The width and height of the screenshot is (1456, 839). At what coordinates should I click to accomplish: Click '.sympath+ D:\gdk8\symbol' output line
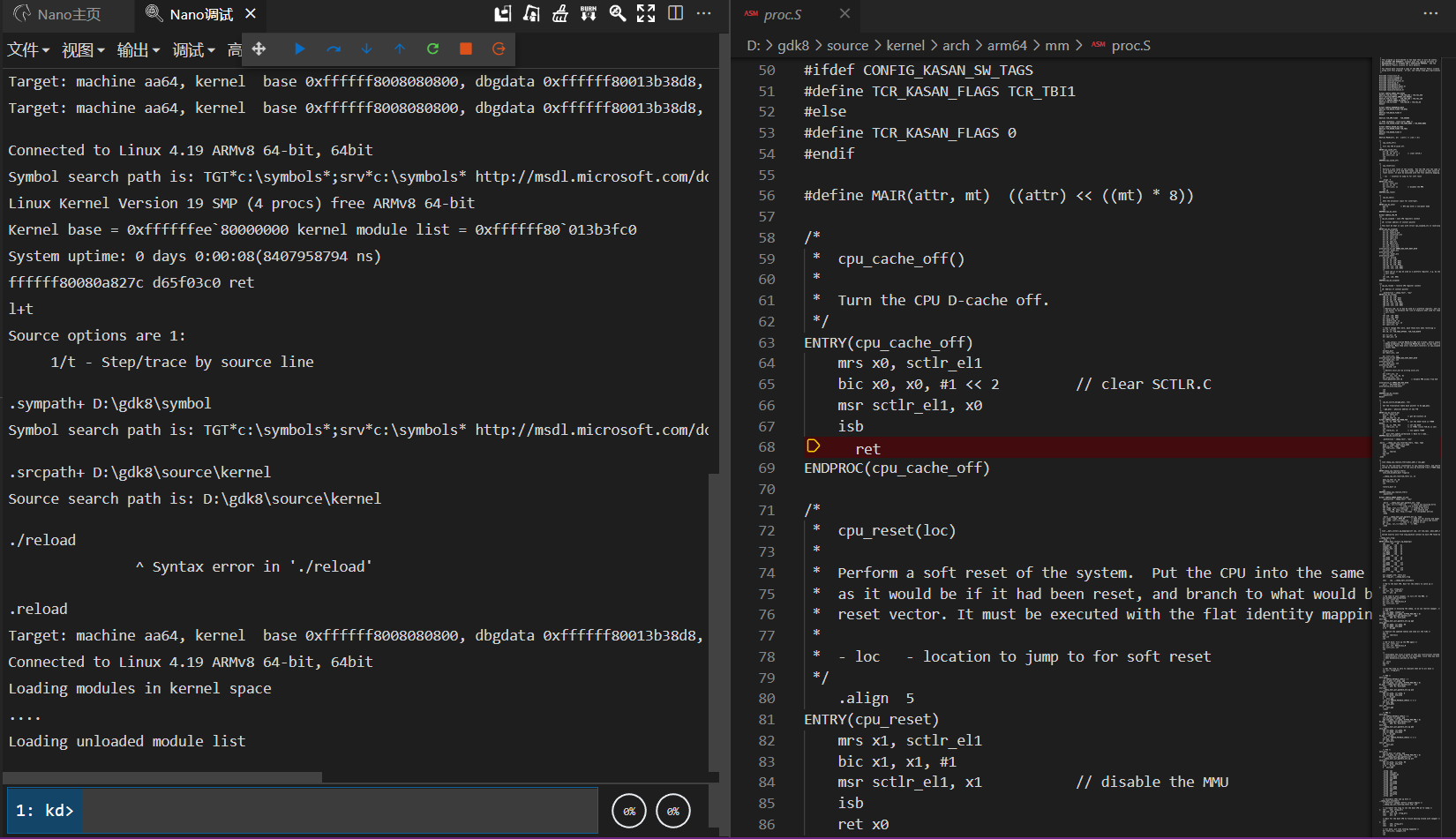(109, 404)
